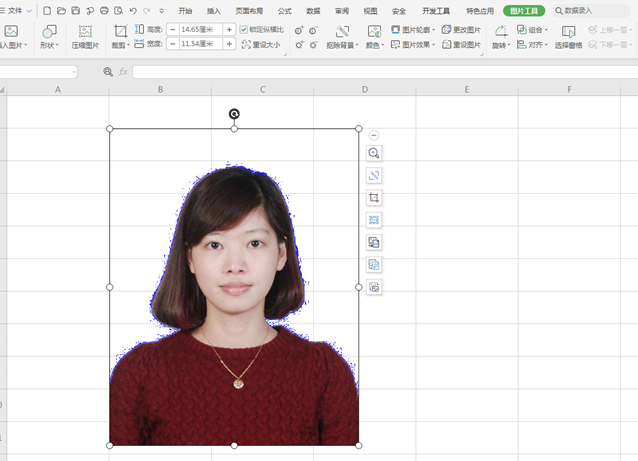
Task: Toggle the Lock Aspect Ratio (锁定纵横比) checkbox
Action: [244, 30]
